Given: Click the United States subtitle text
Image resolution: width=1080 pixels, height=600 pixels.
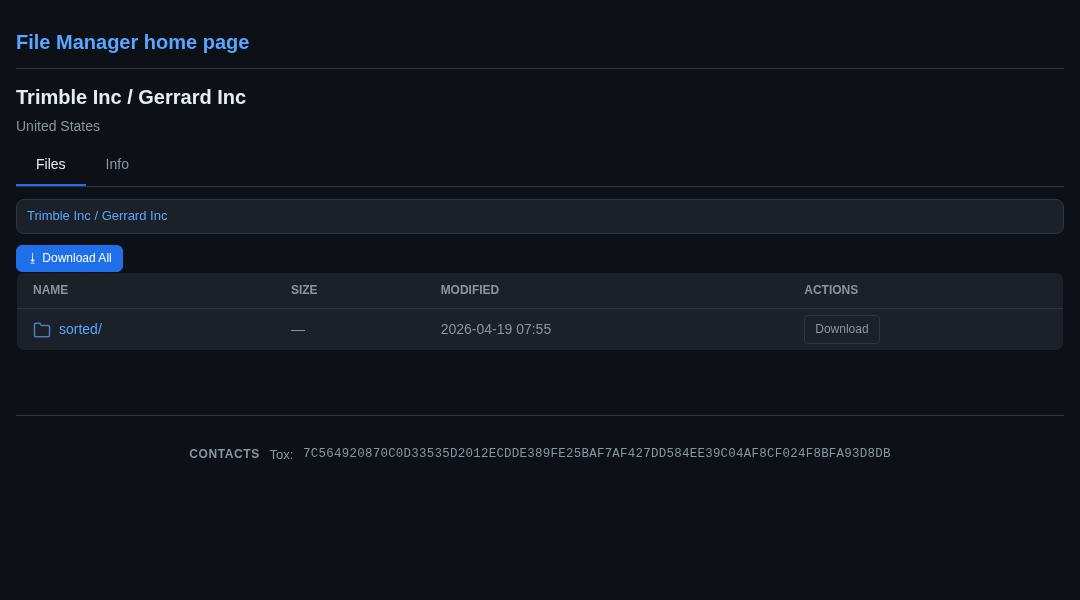Looking at the screenshot, I should [58, 126].
